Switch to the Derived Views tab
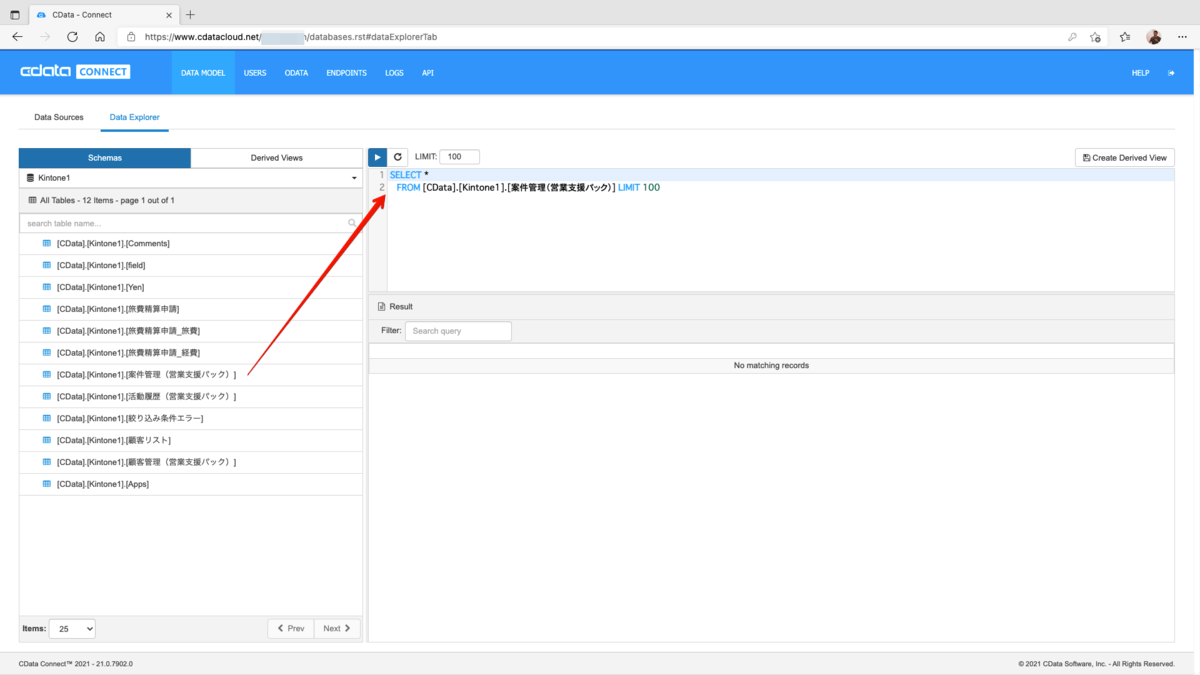The width and height of the screenshot is (1200, 675). [277, 158]
